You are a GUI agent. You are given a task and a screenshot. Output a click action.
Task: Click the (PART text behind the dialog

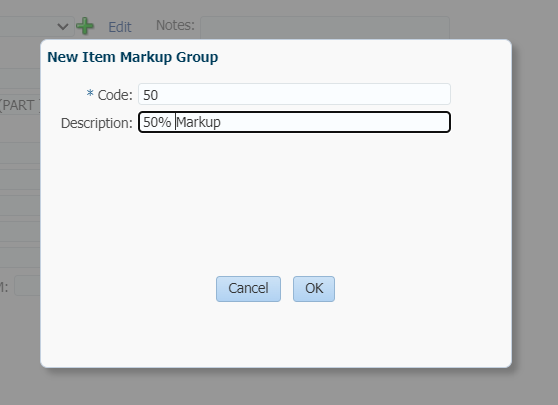[x=20, y=105]
